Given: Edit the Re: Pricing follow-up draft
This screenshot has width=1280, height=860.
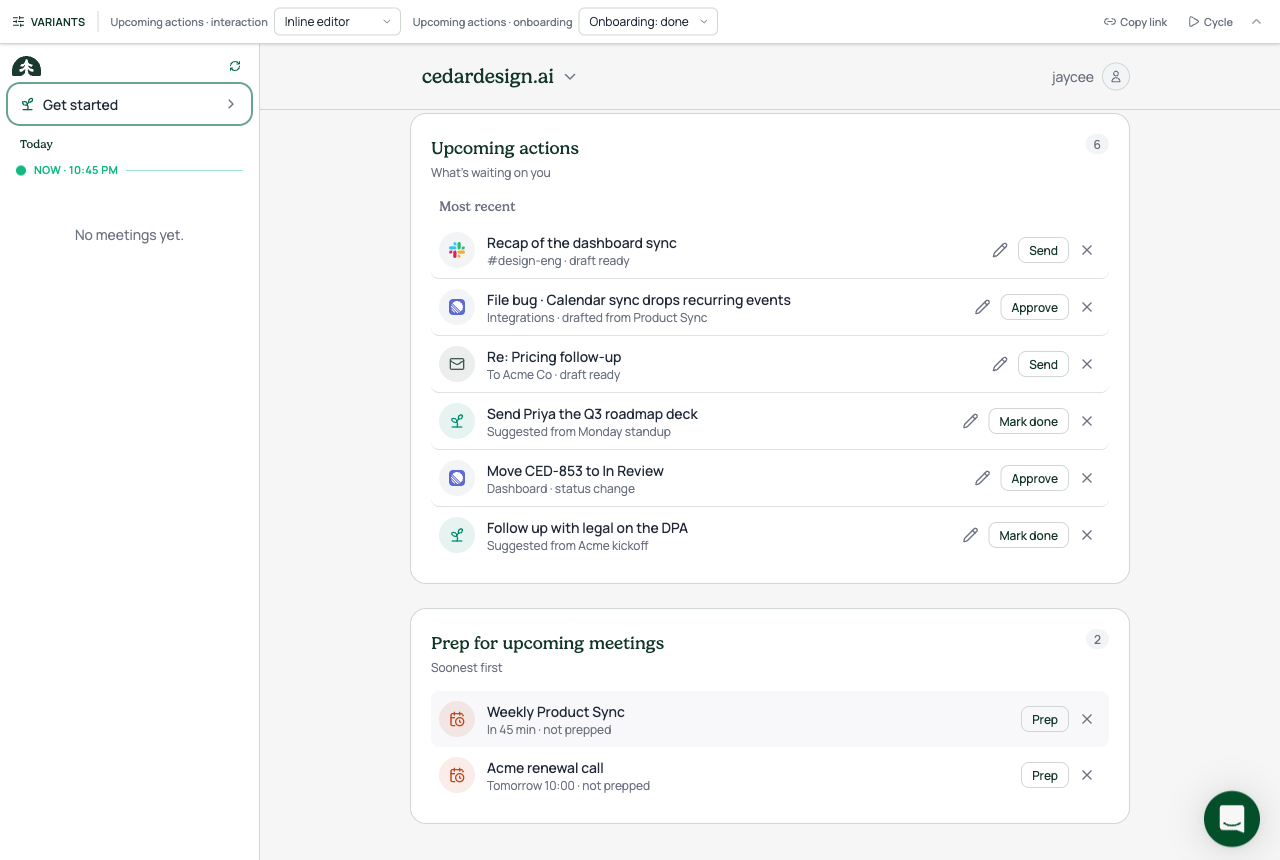Looking at the screenshot, I should pyautogui.click(x=1000, y=364).
